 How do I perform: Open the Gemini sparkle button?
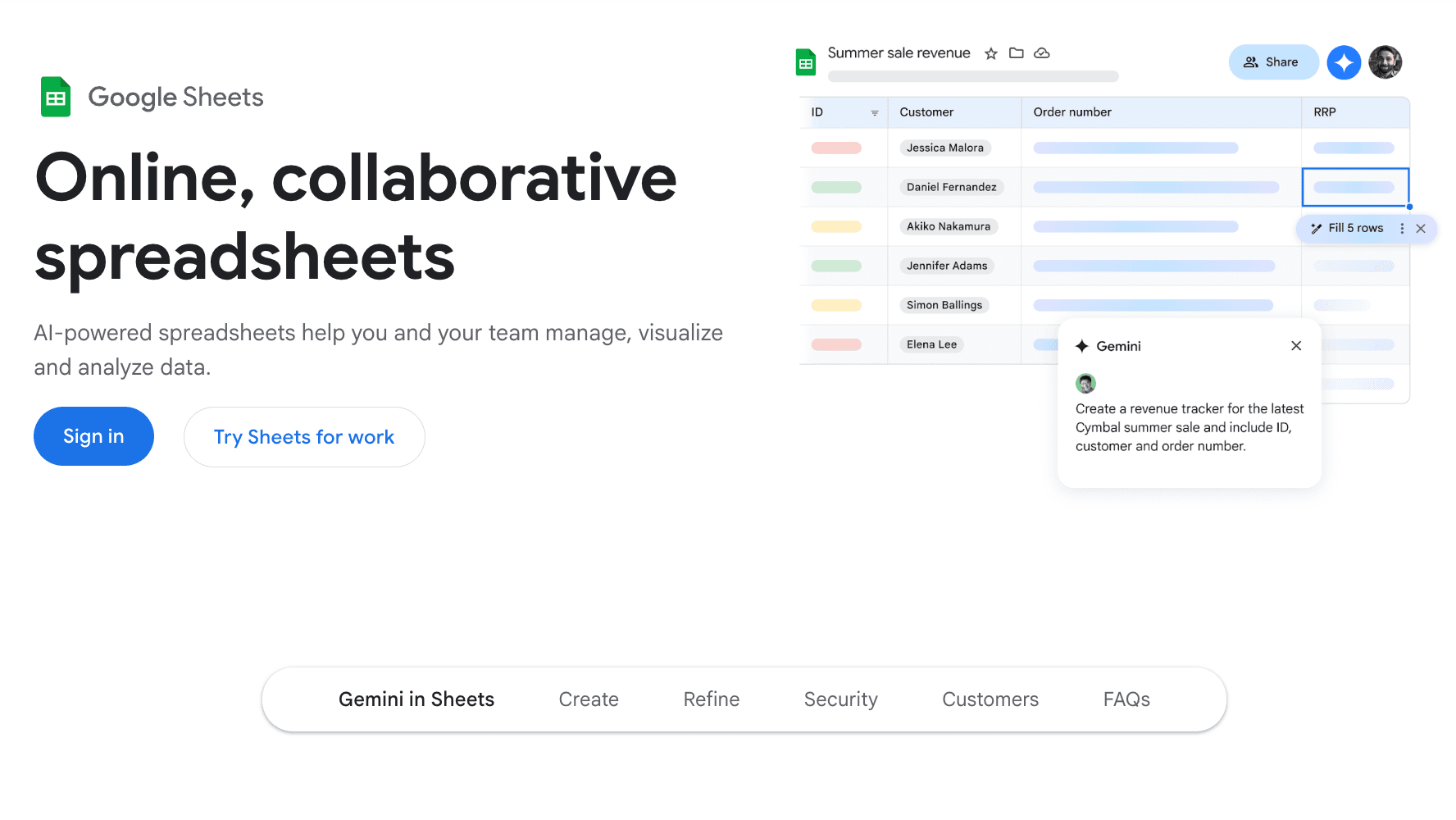[x=1344, y=62]
